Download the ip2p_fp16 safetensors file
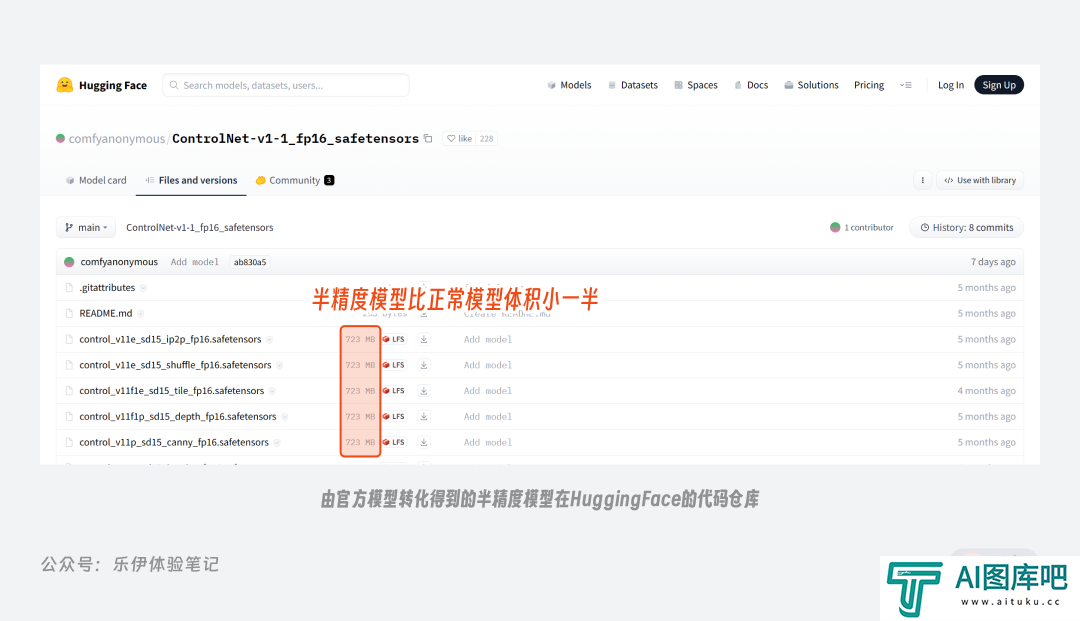 coord(424,339)
